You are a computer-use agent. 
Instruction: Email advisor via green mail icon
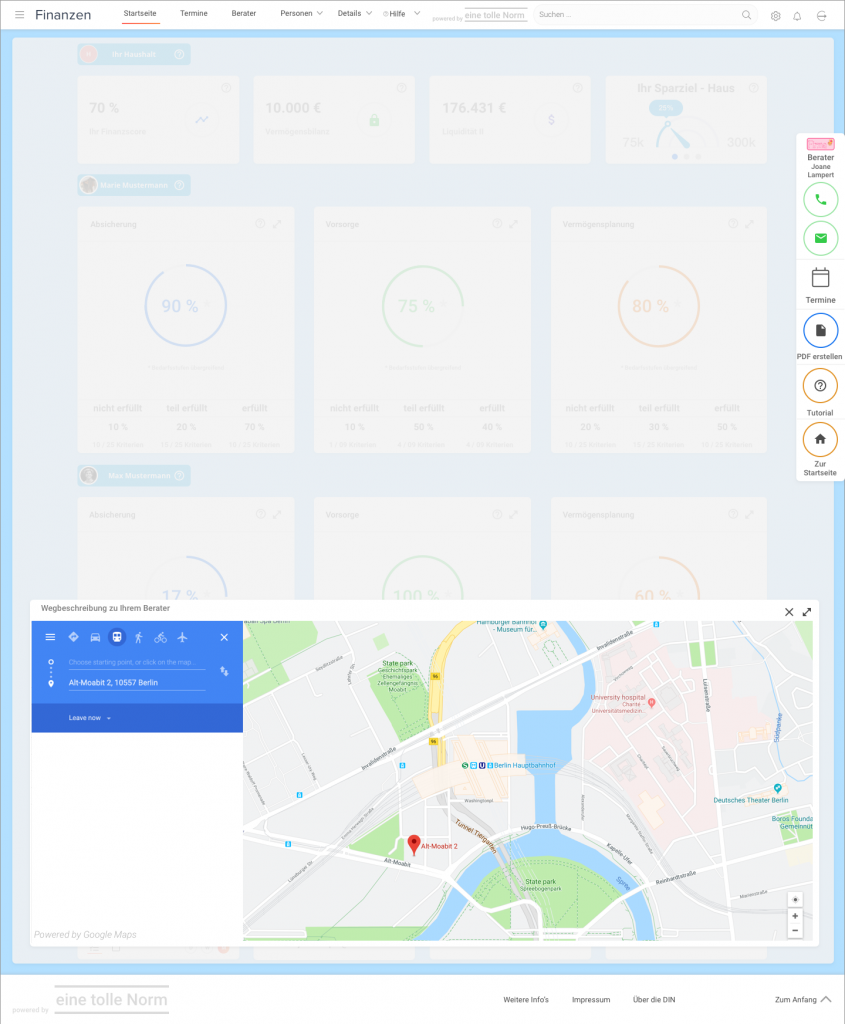click(820, 238)
